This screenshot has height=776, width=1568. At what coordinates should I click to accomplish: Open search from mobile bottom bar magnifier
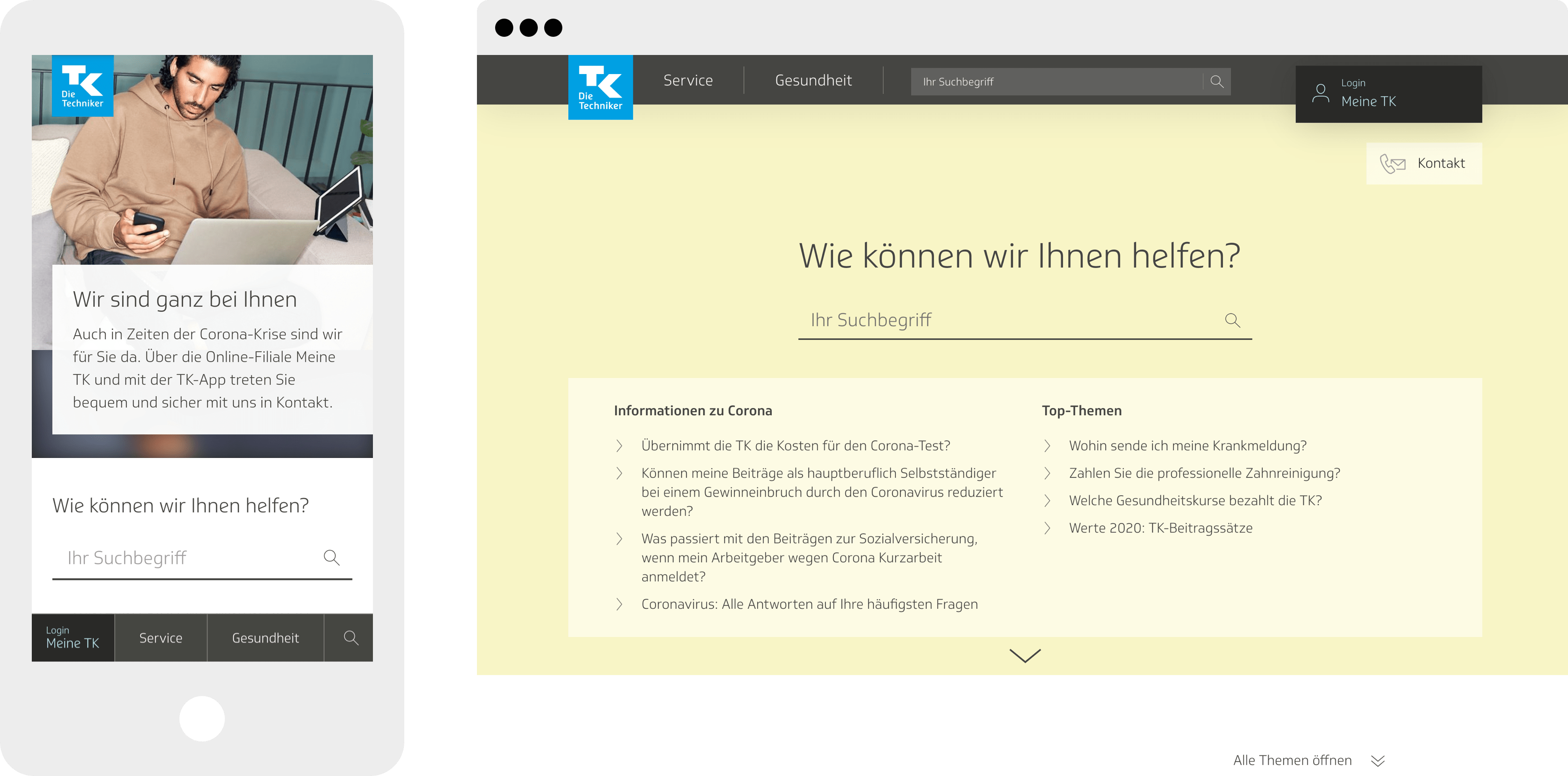(x=351, y=638)
